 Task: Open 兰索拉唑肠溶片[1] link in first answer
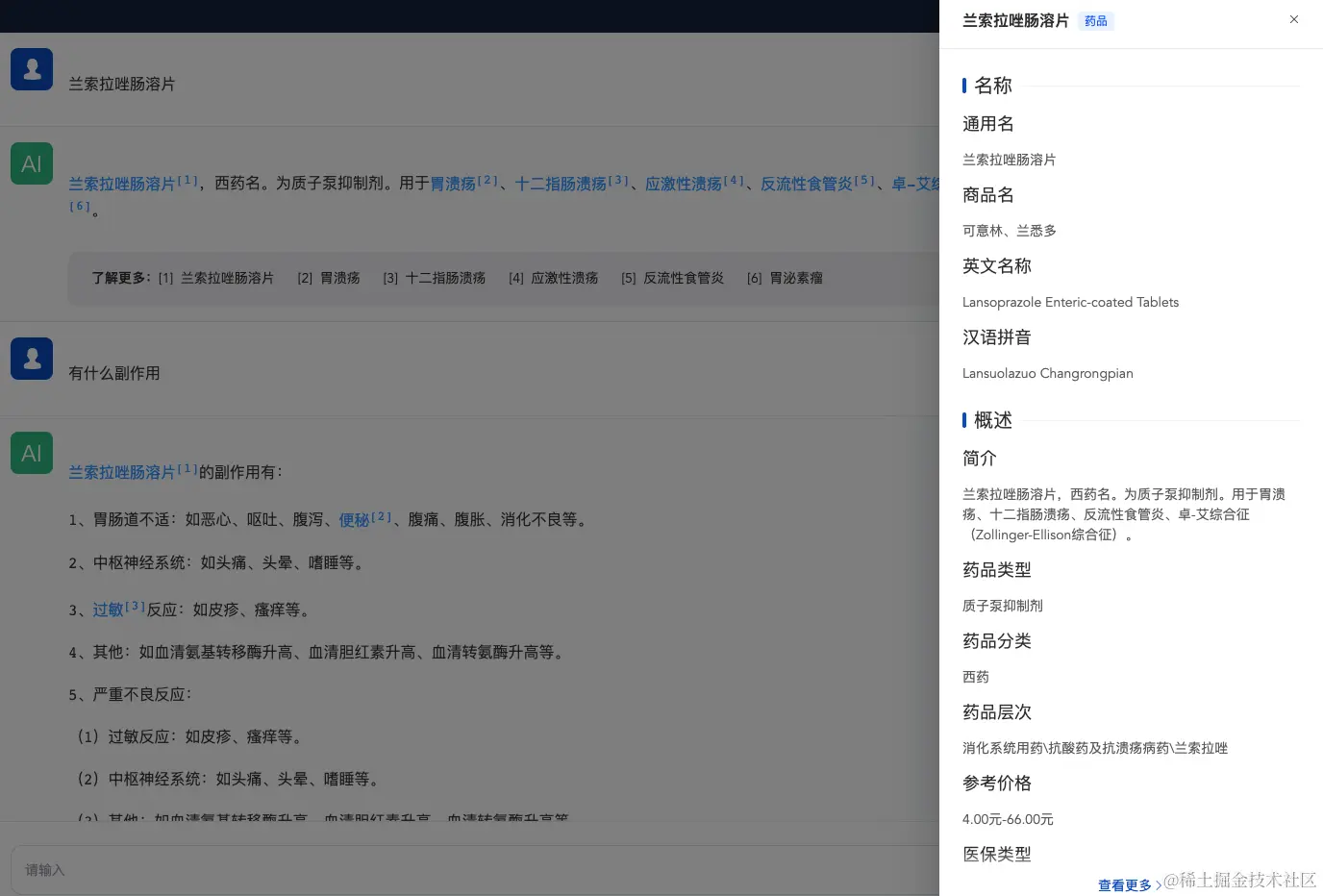click(133, 183)
